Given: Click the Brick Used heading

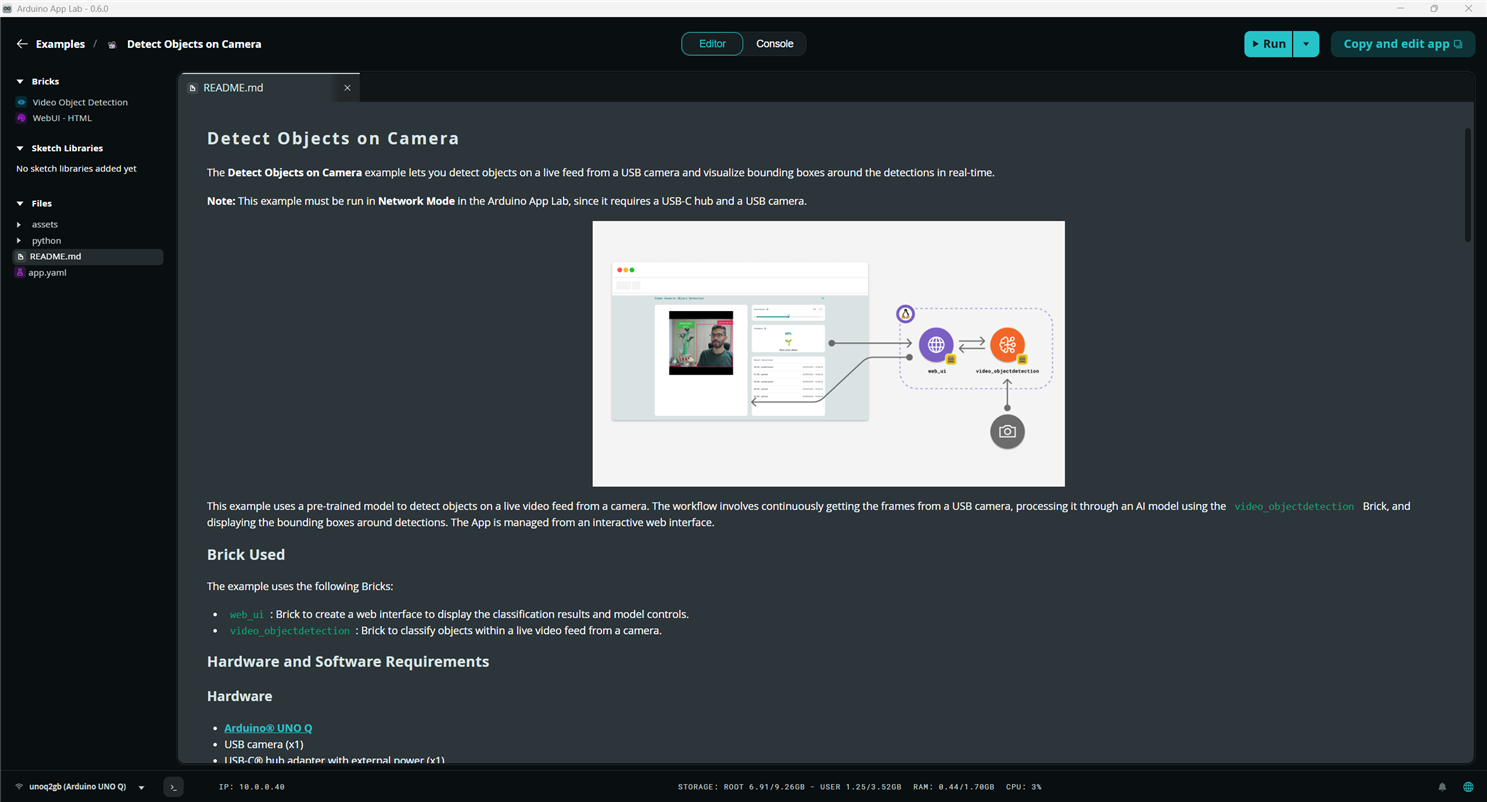Looking at the screenshot, I should (246, 555).
